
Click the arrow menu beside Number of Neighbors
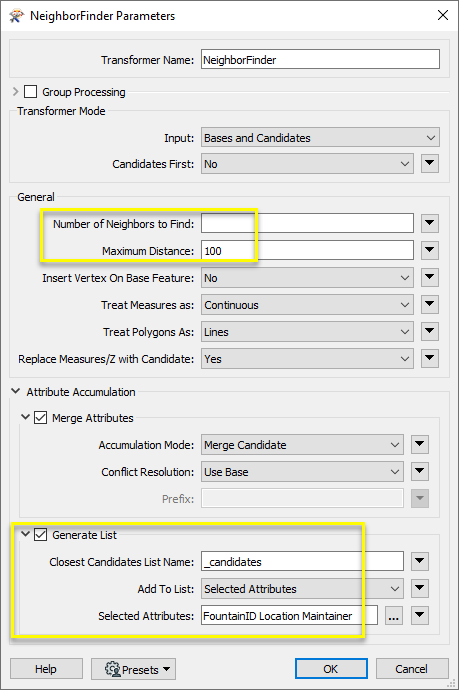point(430,224)
